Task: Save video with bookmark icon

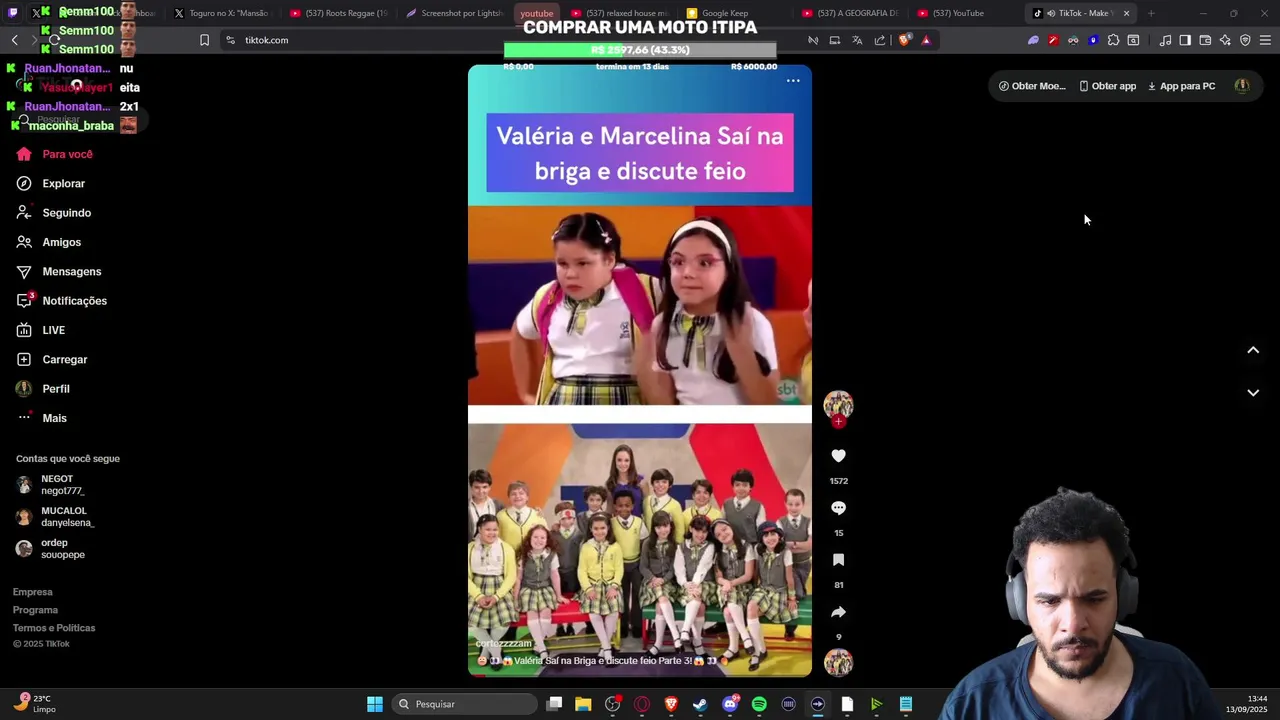Action: pos(838,560)
